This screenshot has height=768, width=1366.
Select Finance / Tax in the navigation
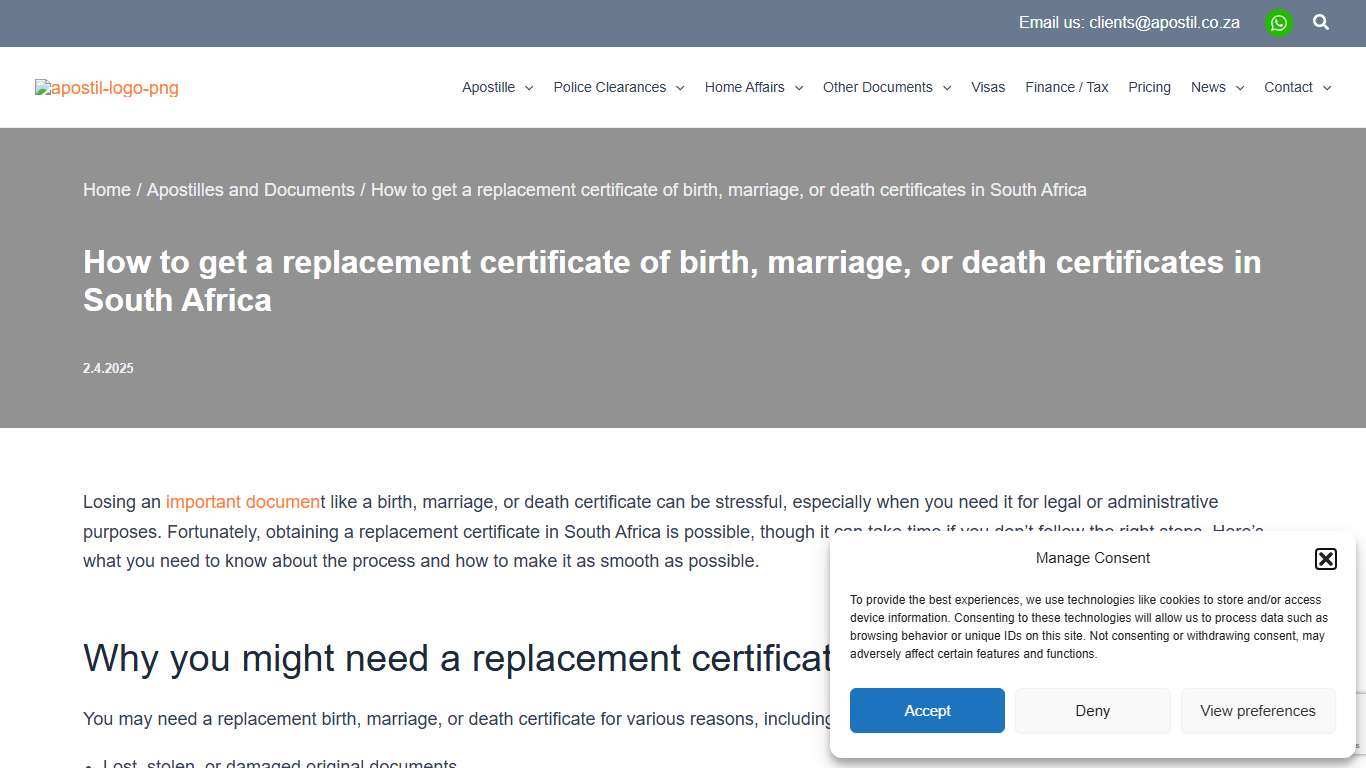click(x=1066, y=87)
